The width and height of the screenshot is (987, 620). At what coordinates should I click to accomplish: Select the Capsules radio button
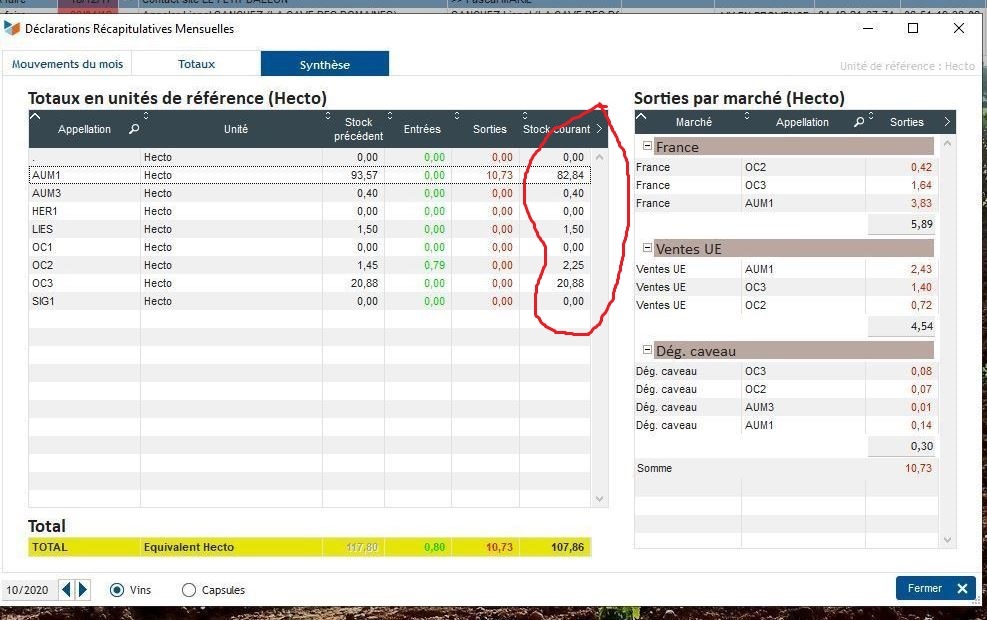pos(189,590)
